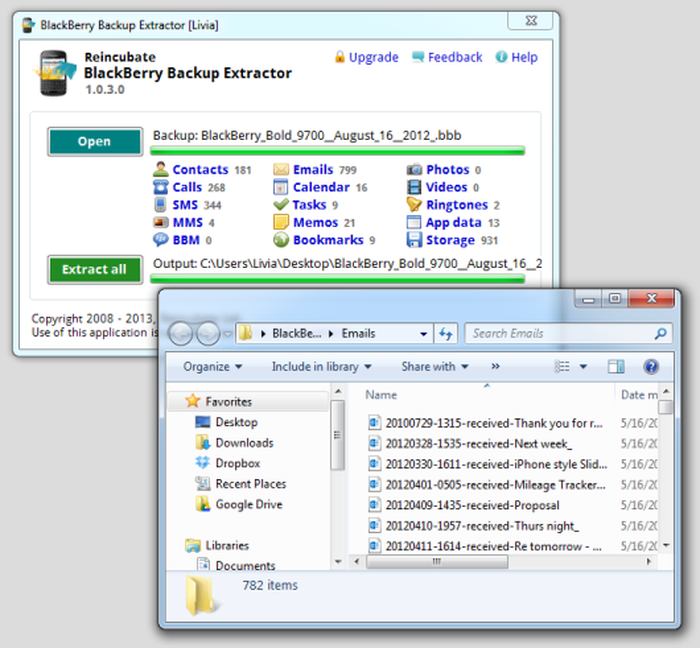Select Desktop in Favorites
700x648 pixels.
tap(236, 422)
